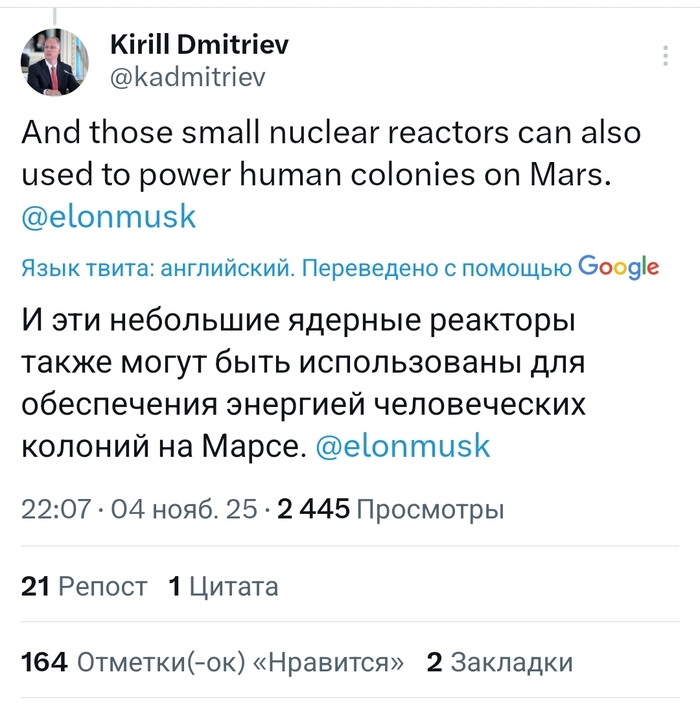700x707 pixels.
Task: Open the 1 Цитата quotes list
Action: pyautogui.click(x=223, y=587)
